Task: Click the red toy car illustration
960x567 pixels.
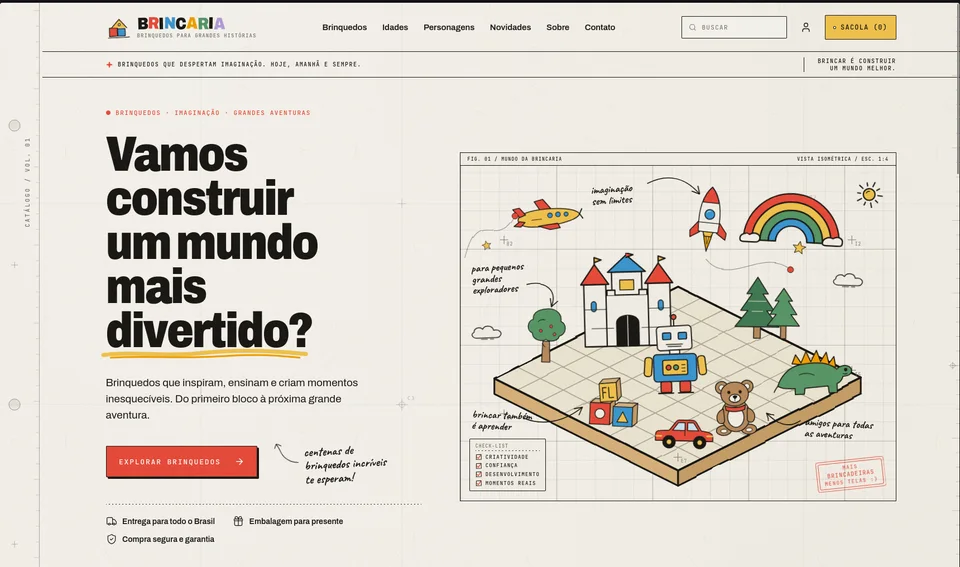Action: pyautogui.click(x=684, y=434)
